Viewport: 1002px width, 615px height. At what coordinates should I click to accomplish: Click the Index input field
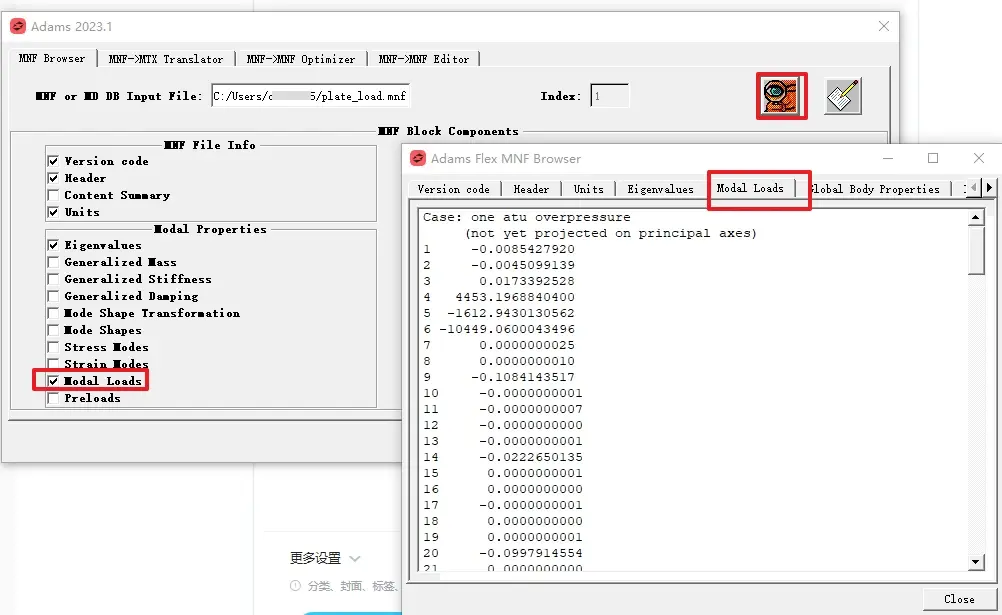point(610,96)
